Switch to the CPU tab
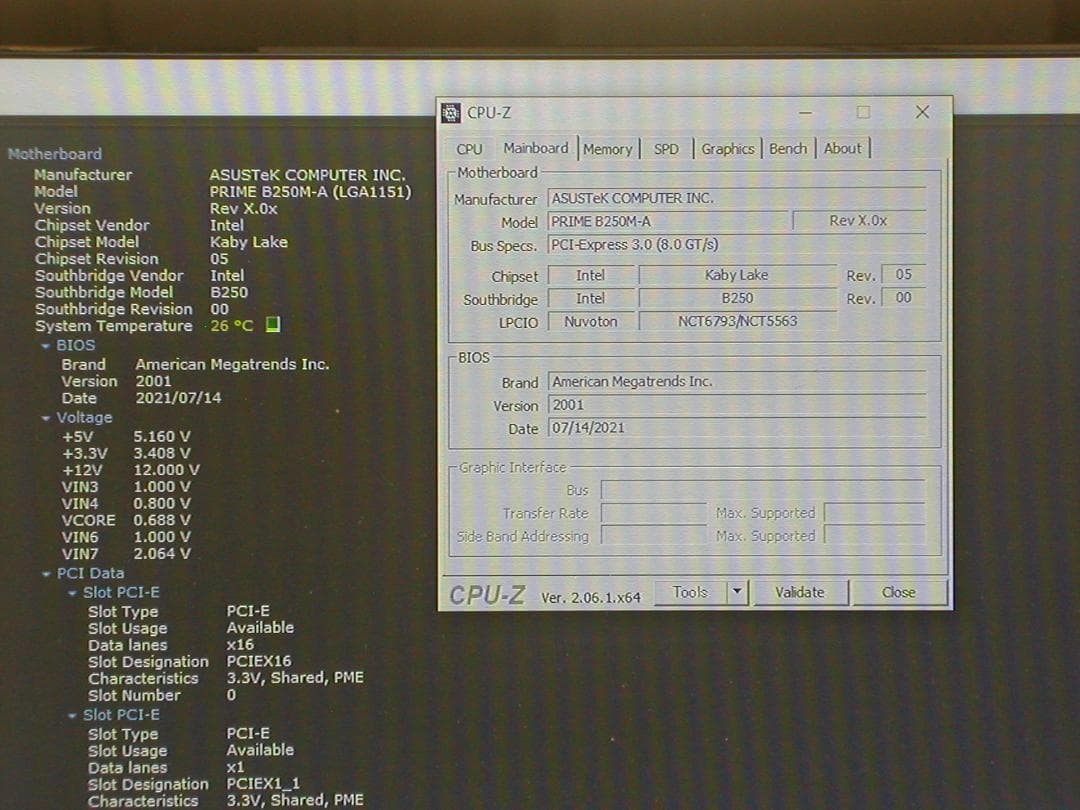Image resolution: width=1080 pixels, height=810 pixels. (470, 149)
